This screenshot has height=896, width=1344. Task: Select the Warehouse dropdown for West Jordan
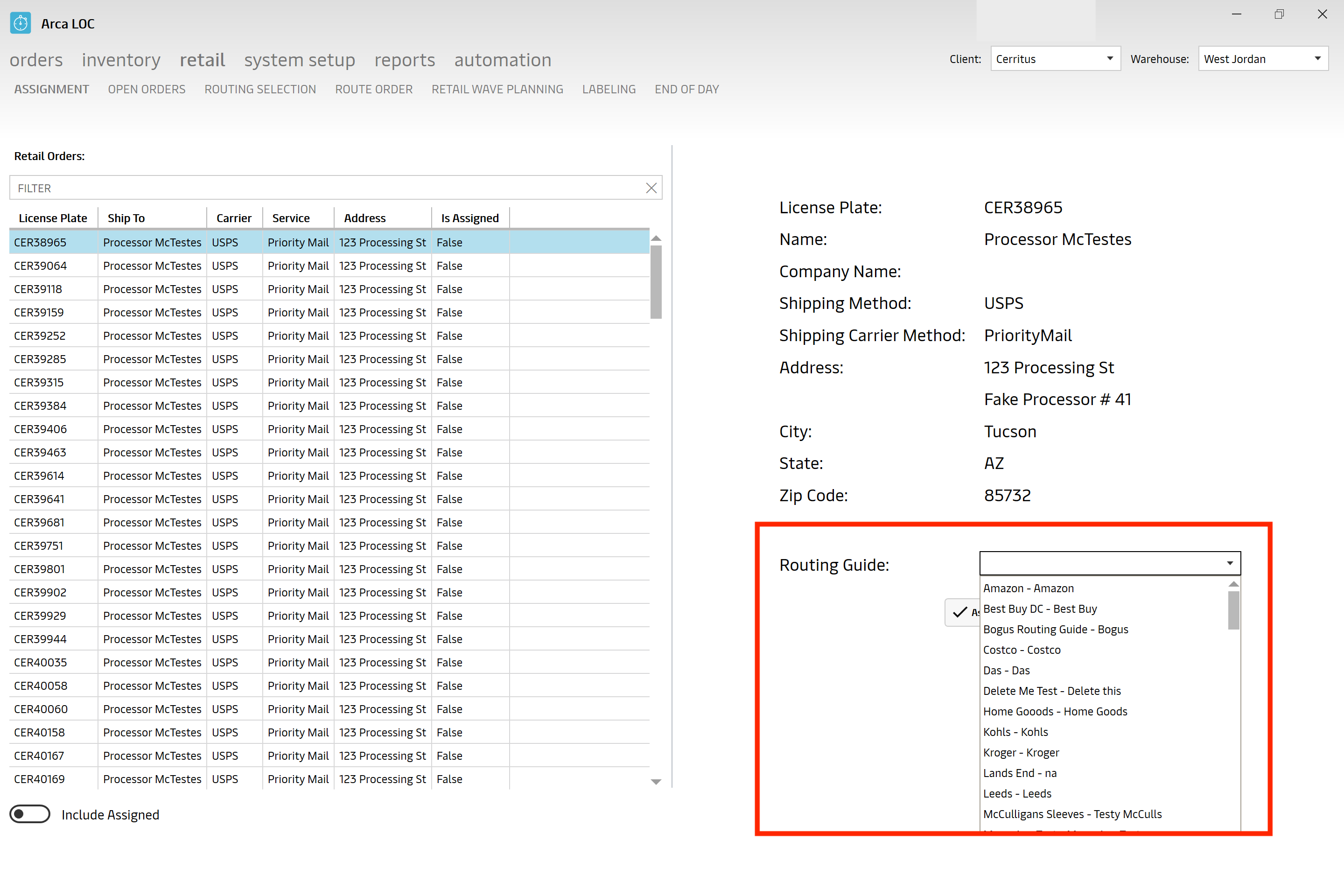(1262, 58)
